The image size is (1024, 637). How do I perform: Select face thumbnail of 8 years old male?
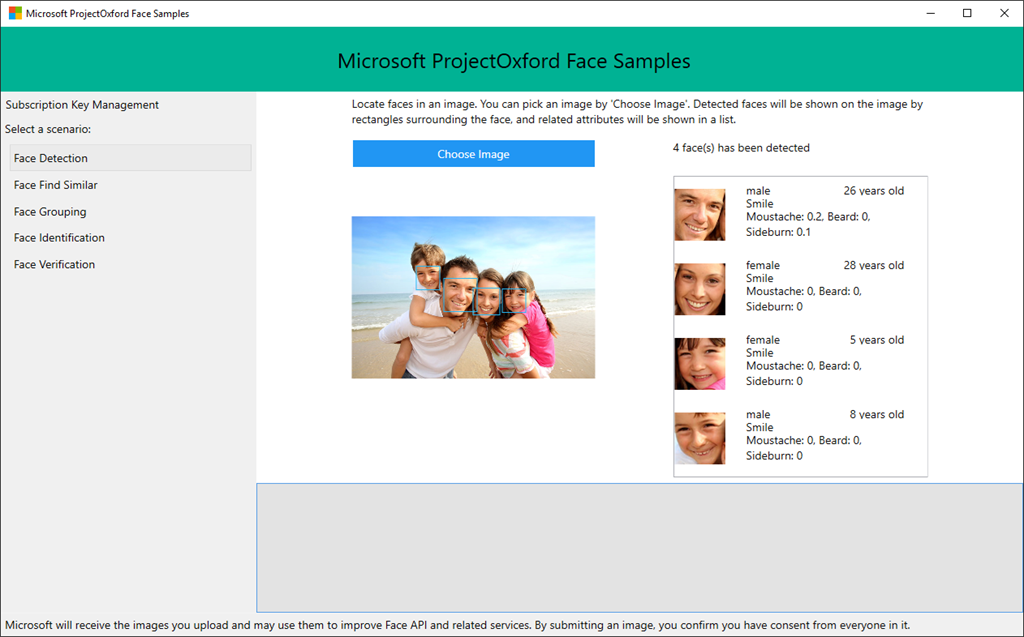pos(699,438)
